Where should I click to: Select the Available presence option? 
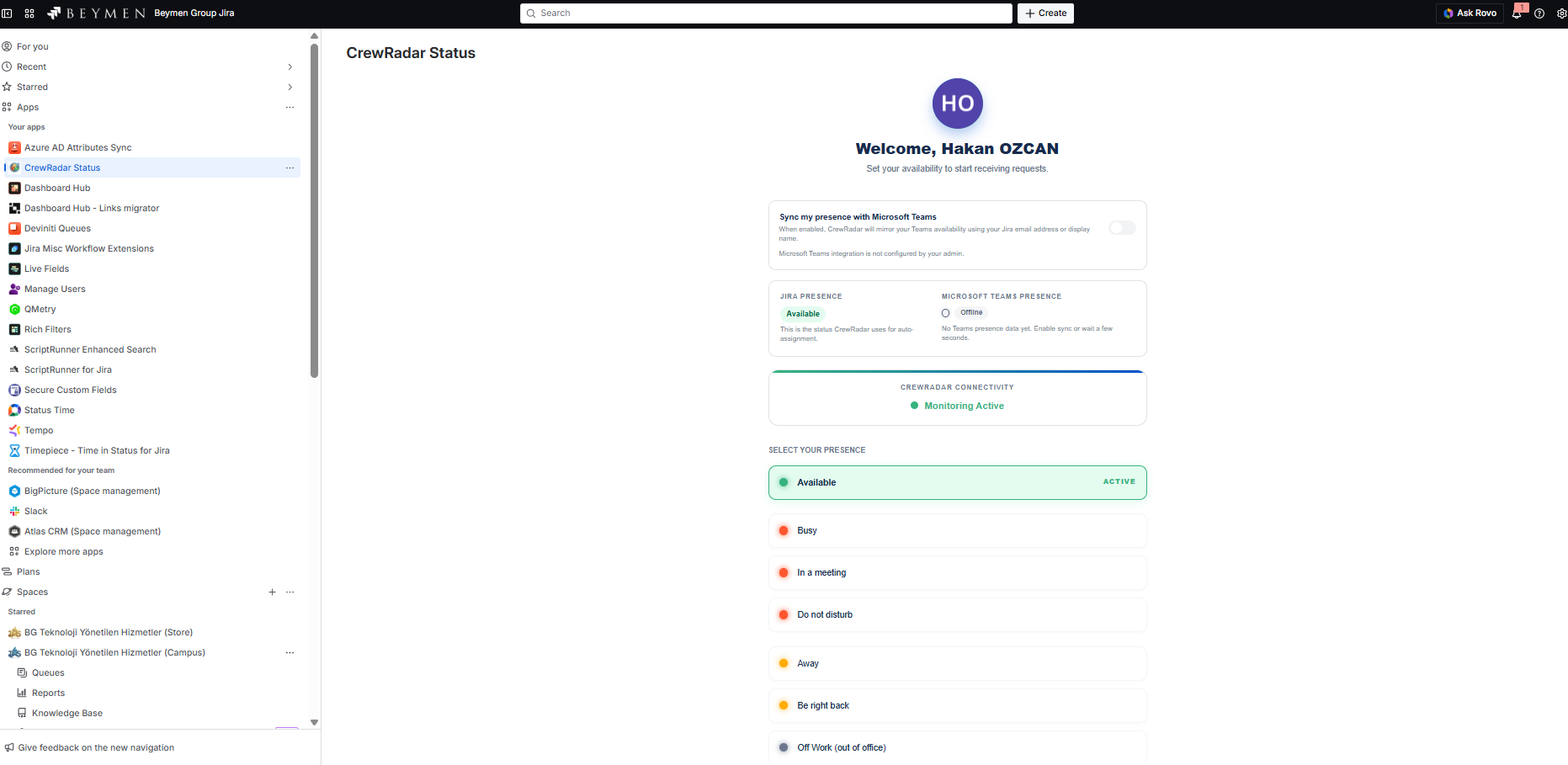point(957,482)
